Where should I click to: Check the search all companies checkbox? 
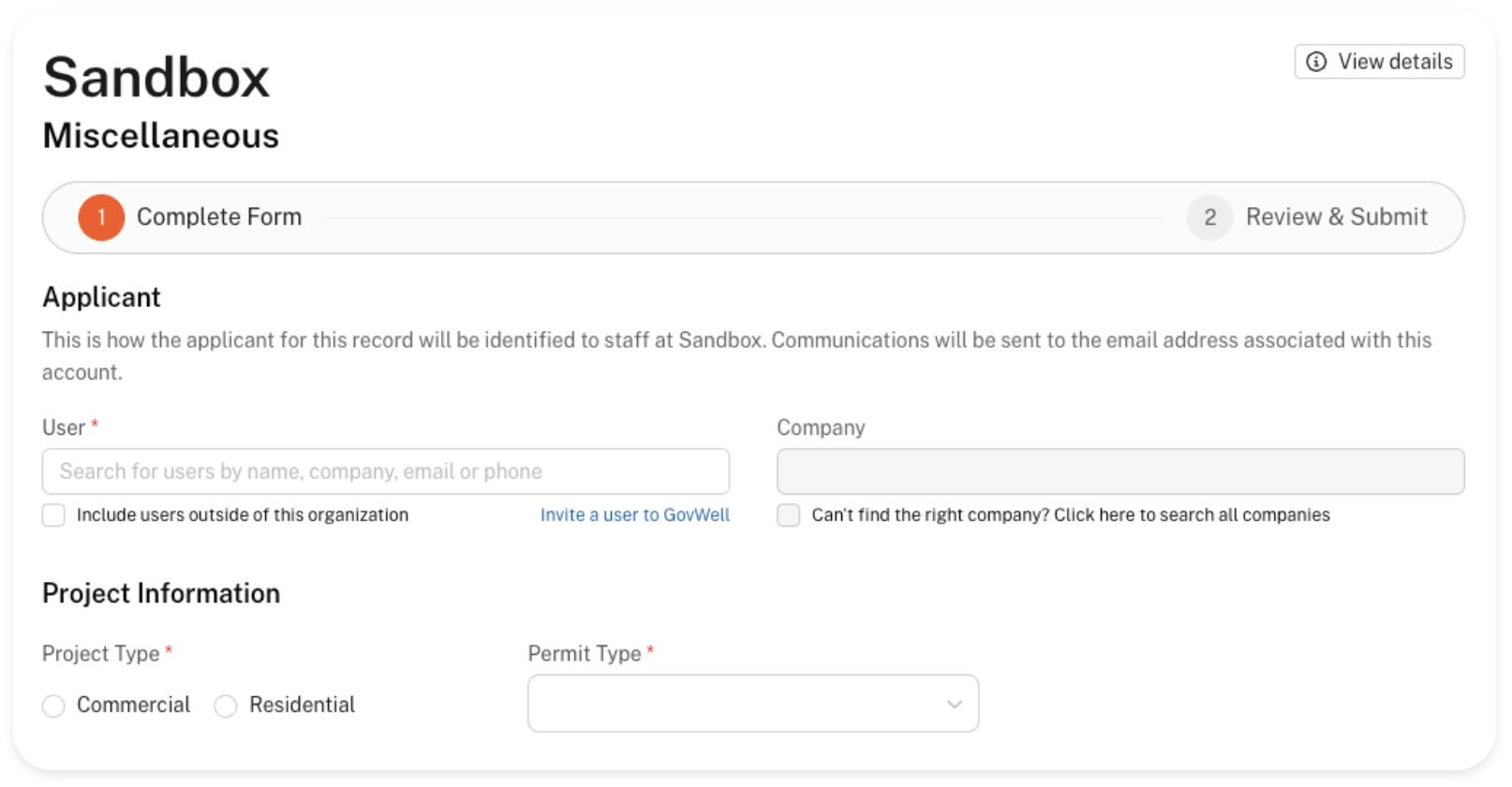click(x=789, y=515)
